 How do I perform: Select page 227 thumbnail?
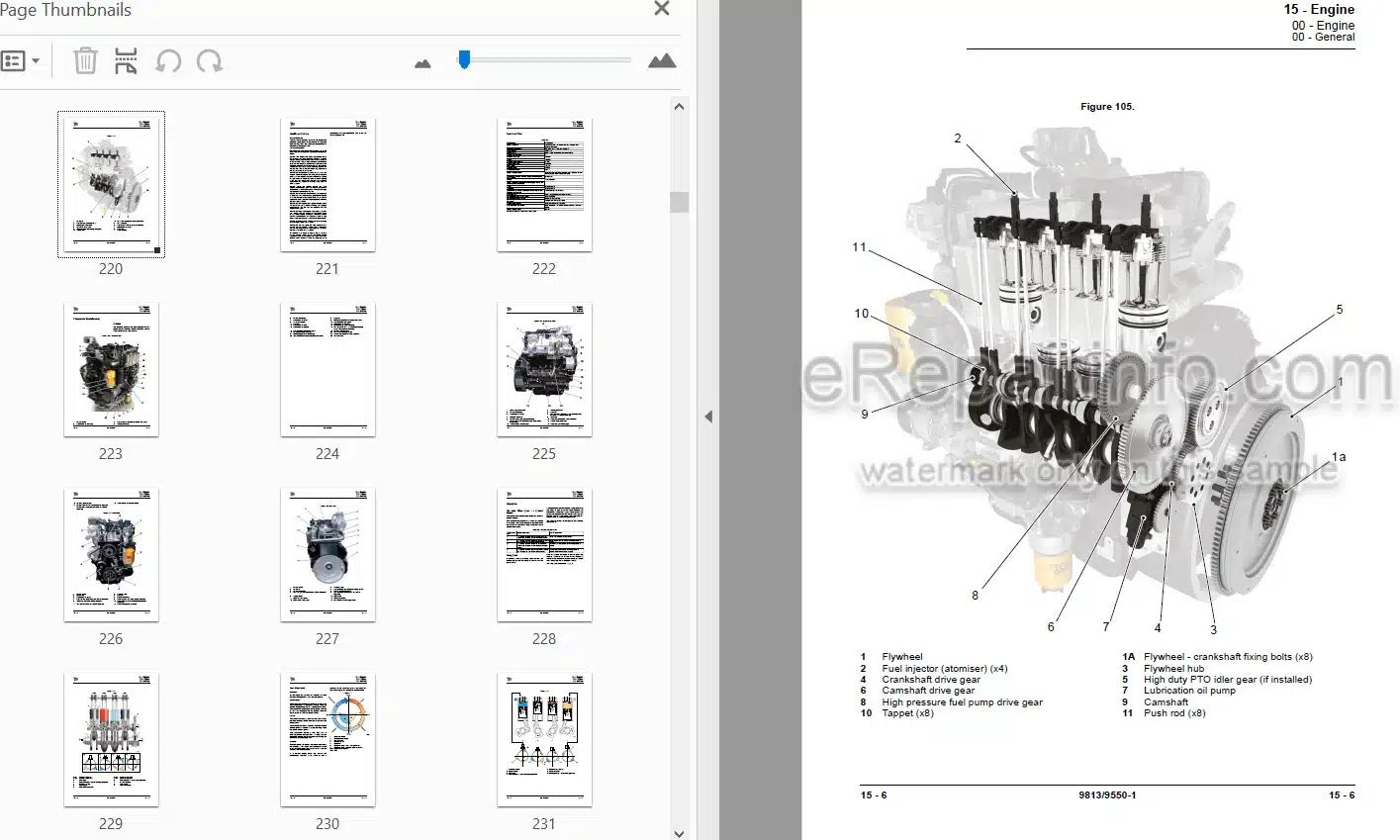point(327,554)
